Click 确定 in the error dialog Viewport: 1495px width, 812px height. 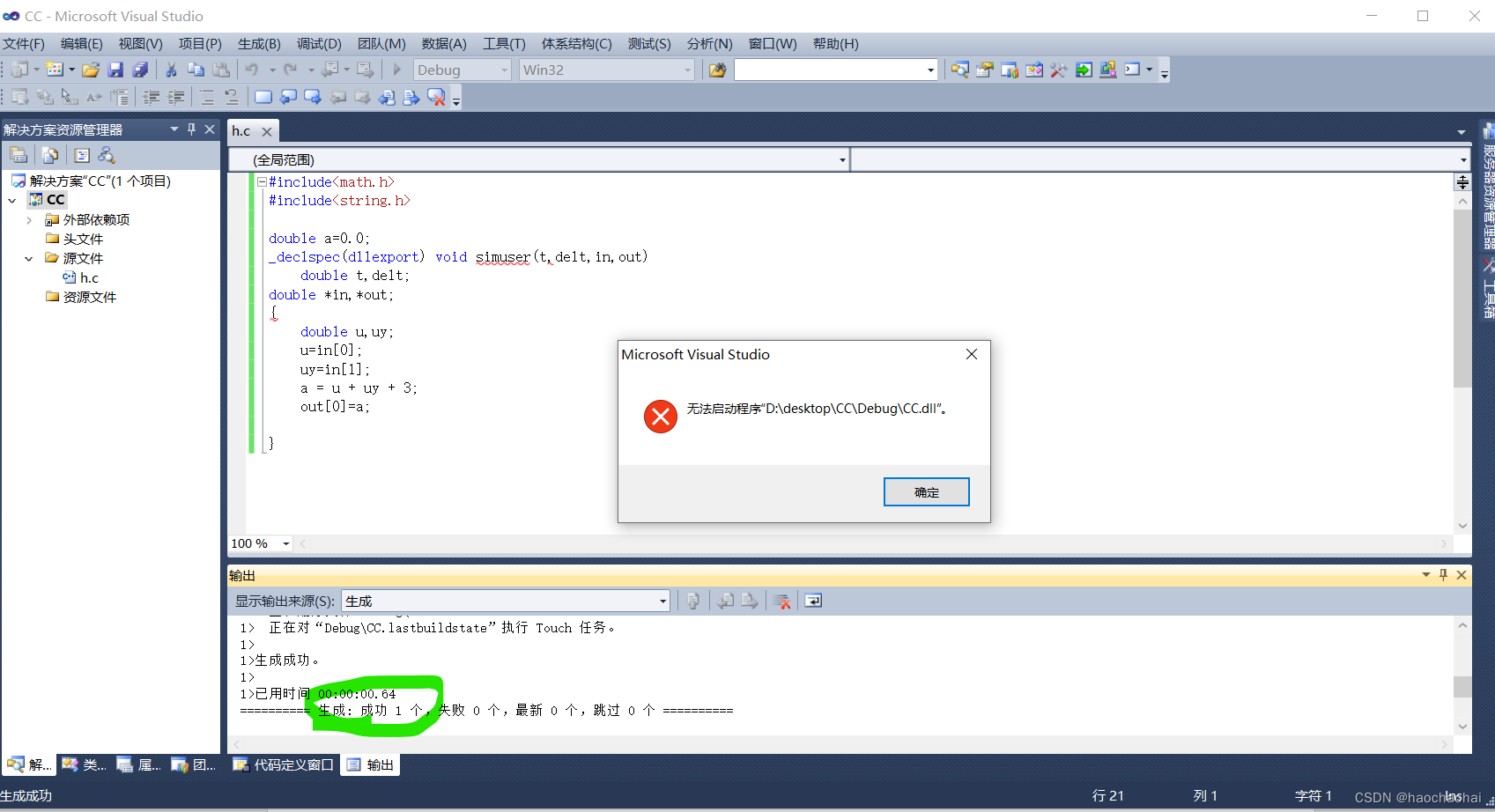(927, 492)
